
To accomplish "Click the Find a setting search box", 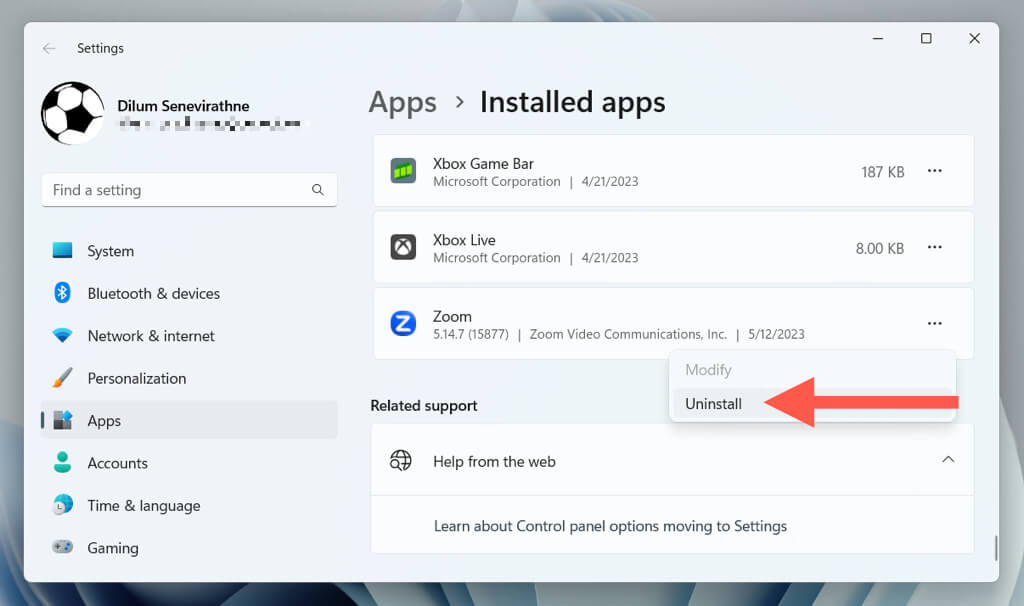I will pyautogui.click(x=189, y=190).
